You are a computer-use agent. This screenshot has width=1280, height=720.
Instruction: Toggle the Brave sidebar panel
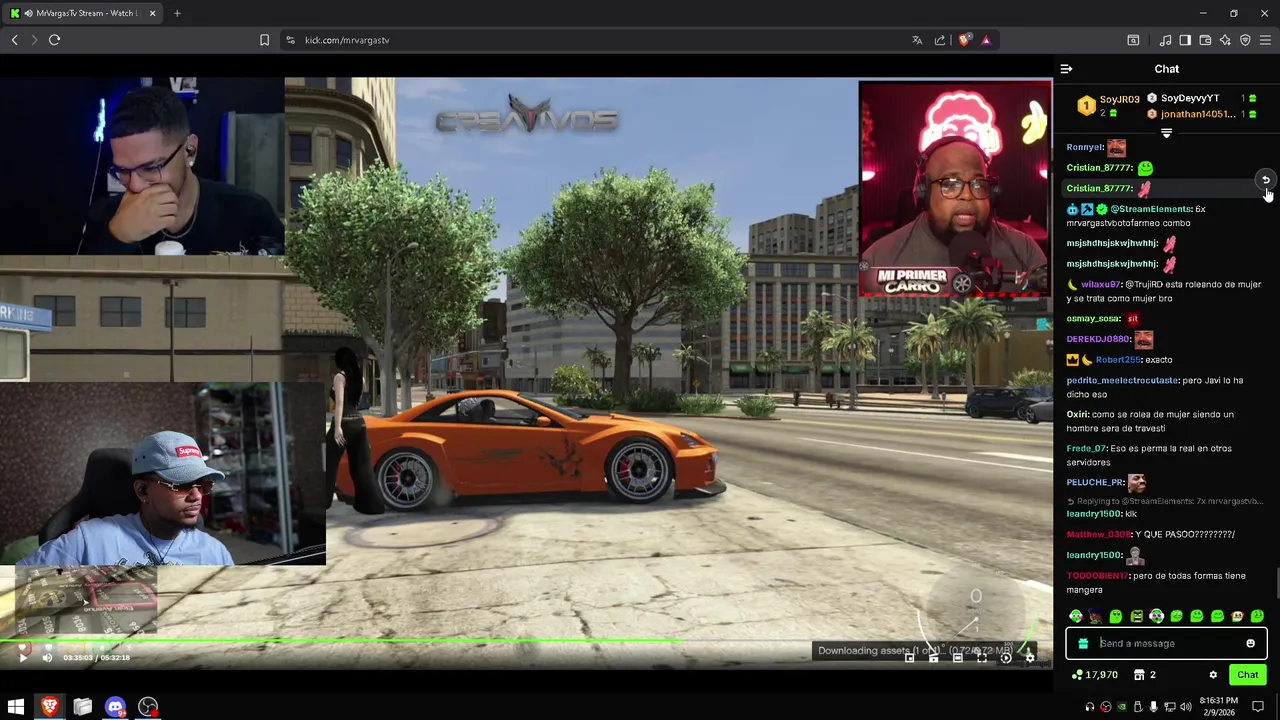click(x=1185, y=40)
